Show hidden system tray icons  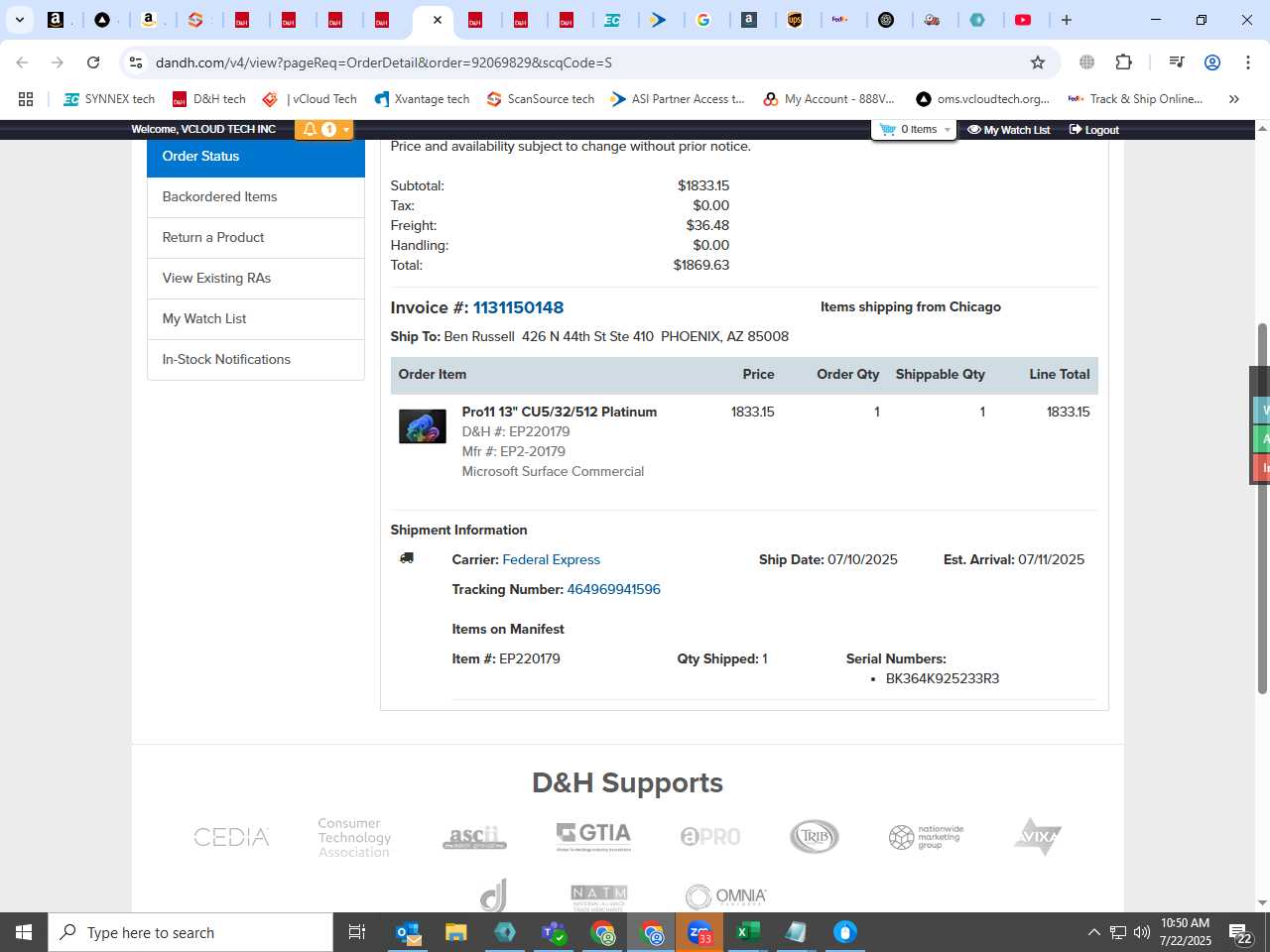click(x=1093, y=932)
